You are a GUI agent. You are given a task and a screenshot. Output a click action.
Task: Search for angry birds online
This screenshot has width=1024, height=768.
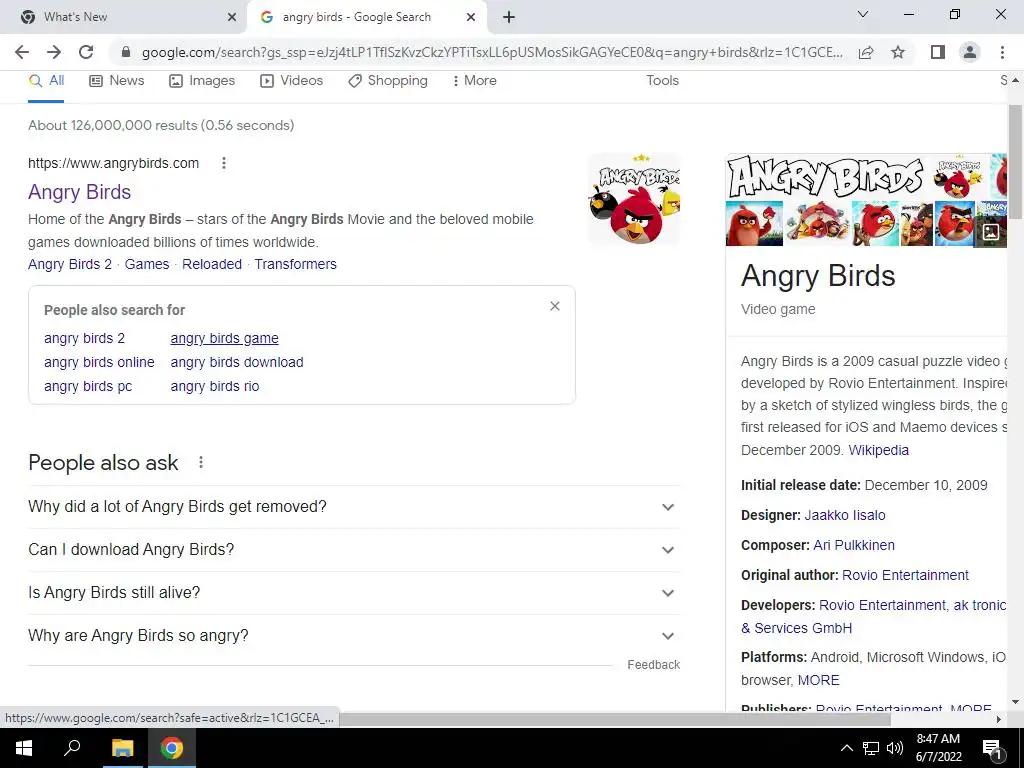(99, 362)
